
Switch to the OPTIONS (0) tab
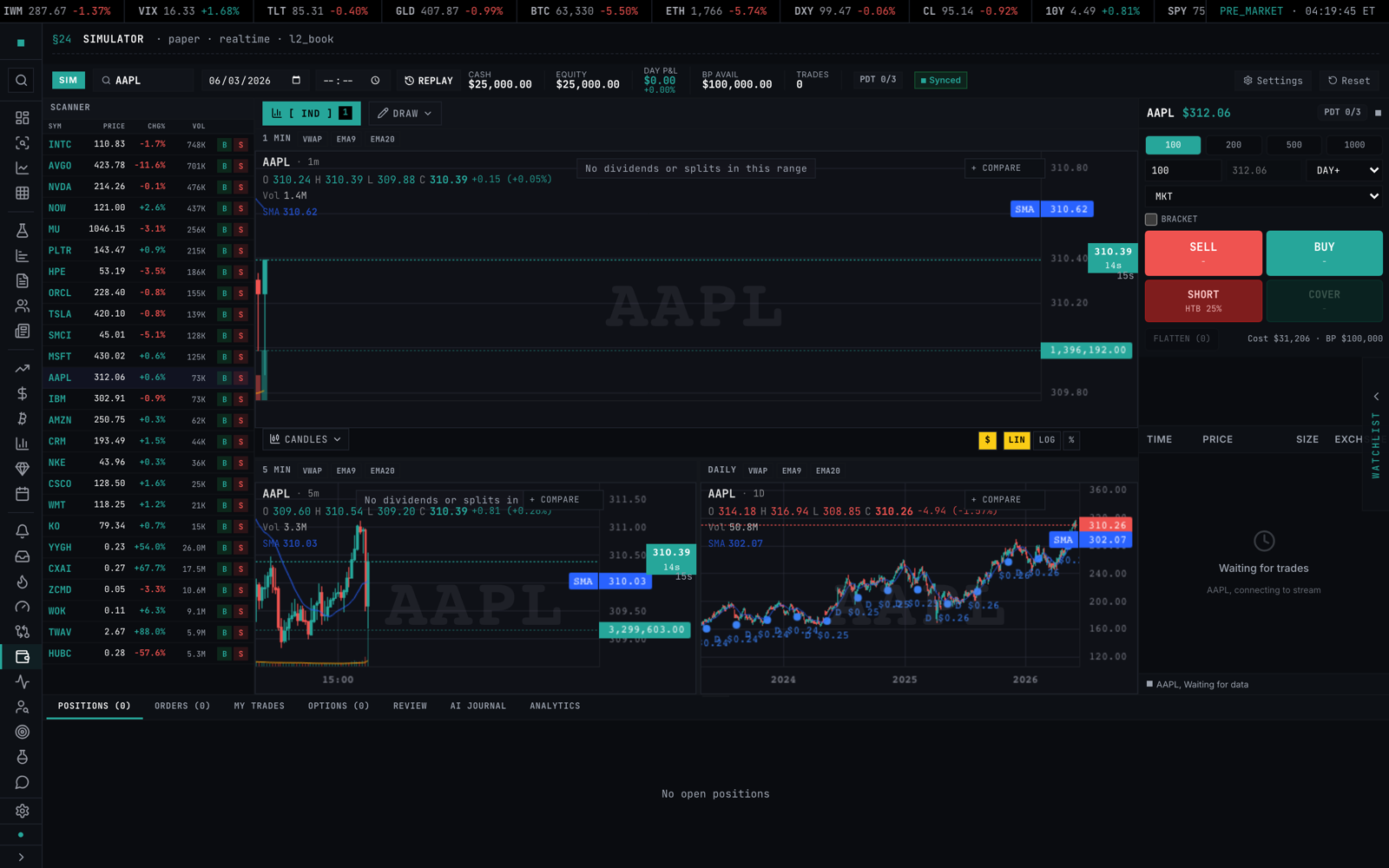[339, 706]
